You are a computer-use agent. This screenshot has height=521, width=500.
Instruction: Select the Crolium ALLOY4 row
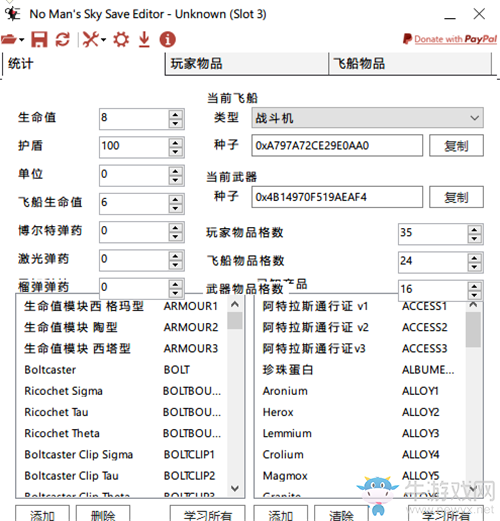click(360, 455)
